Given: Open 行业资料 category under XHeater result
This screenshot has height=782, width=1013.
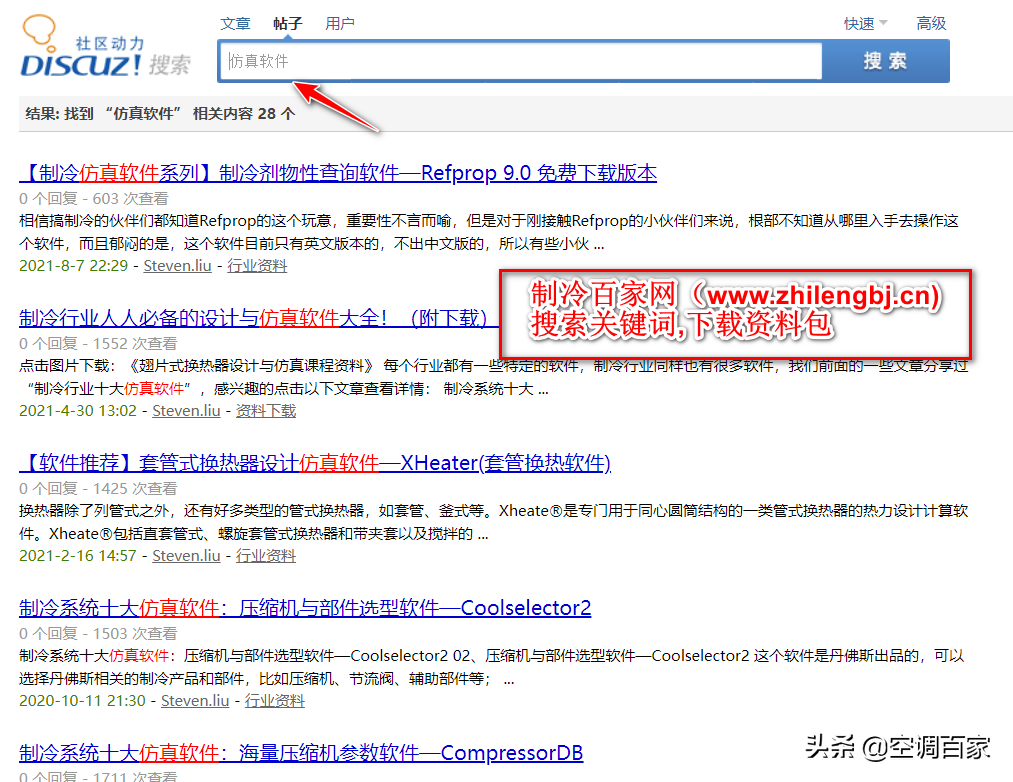Looking at the screenshot, I should coord(266,555).
